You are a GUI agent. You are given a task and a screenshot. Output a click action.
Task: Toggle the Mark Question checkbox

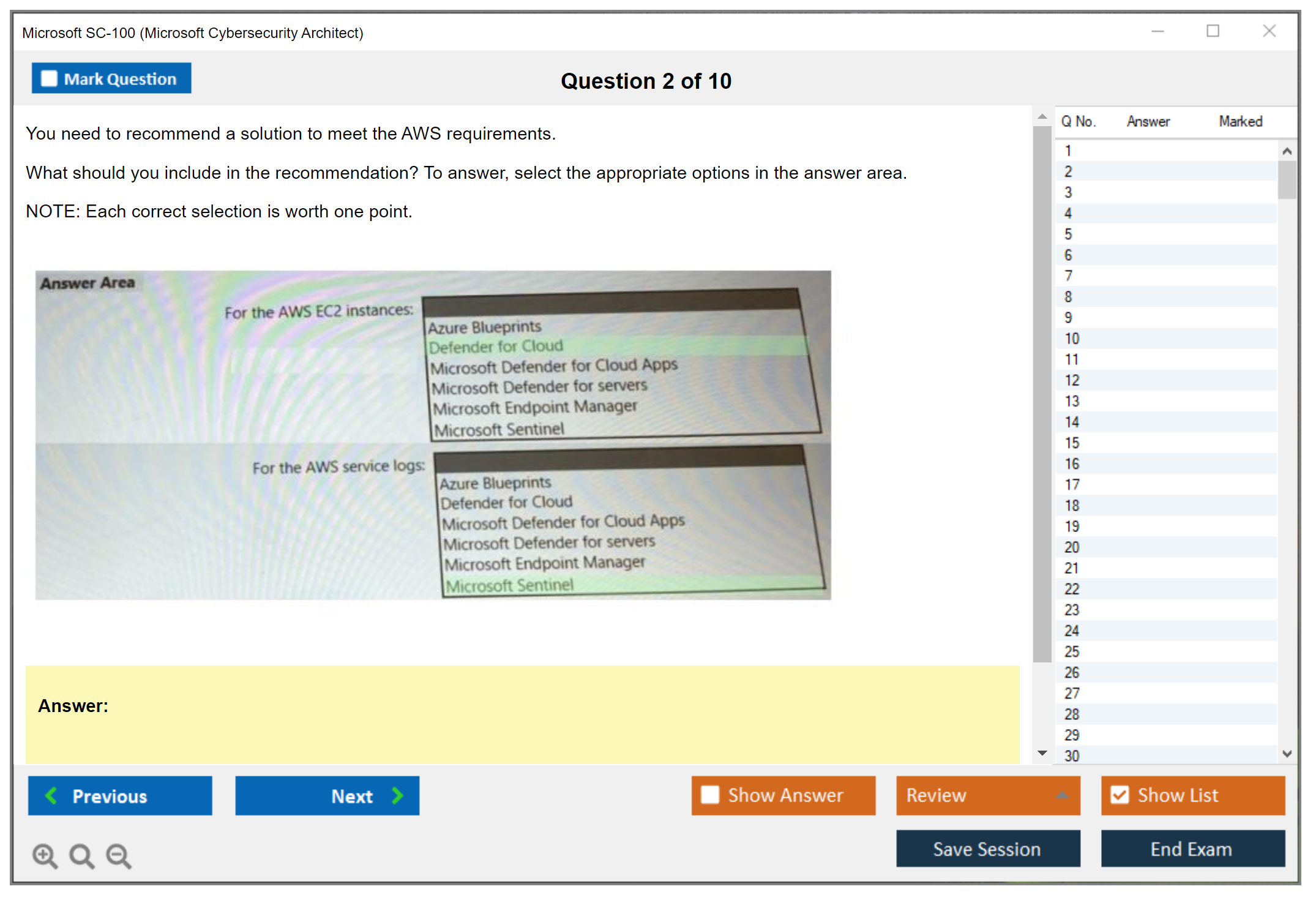point(49,78)
